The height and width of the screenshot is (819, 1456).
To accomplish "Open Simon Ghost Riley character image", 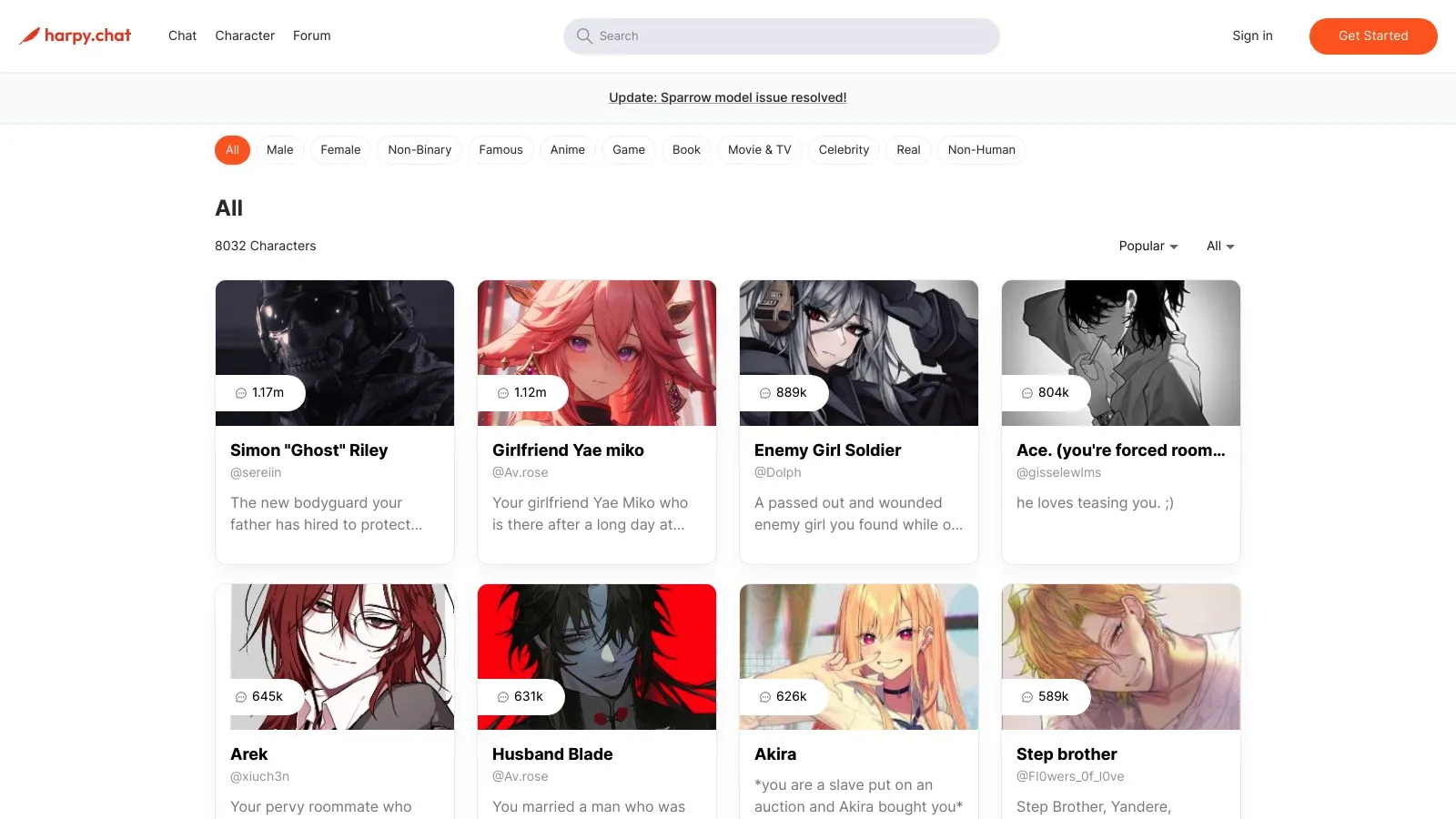I will point(335,353).
